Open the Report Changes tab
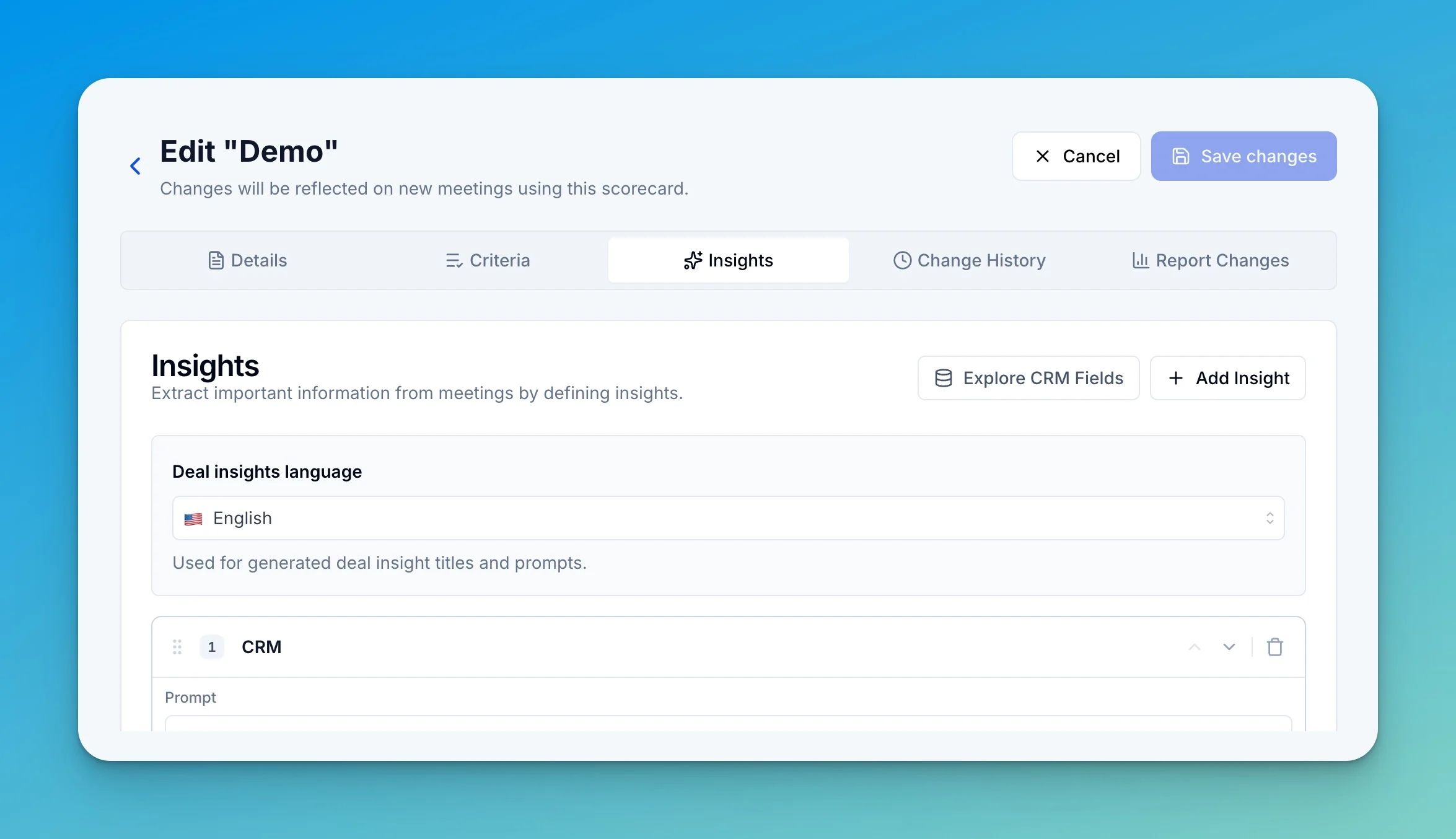Screen dimensions: 1456x839 pos(1209,260)
